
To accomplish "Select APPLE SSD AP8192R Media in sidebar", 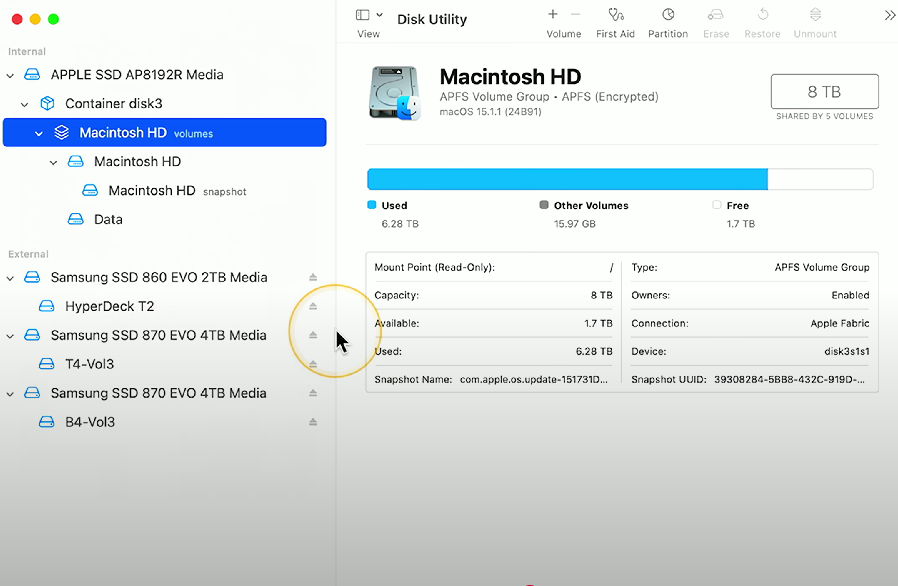I will [165, 74].
